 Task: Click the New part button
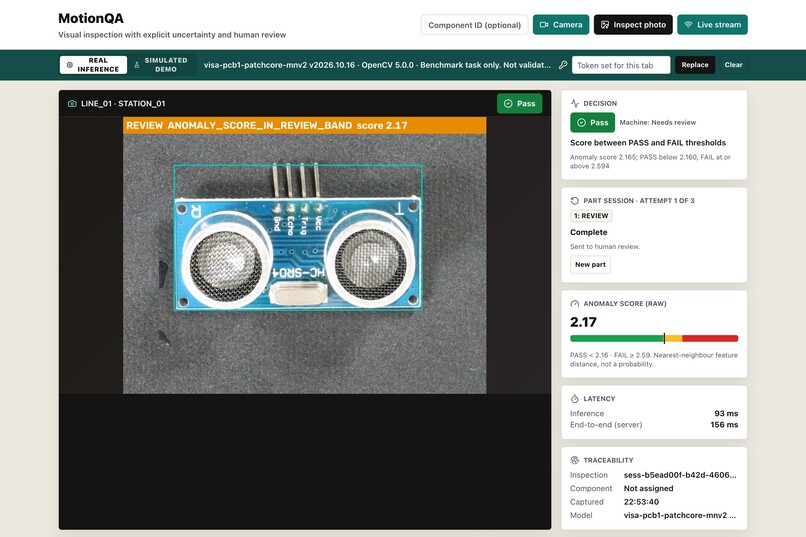(x=590, y=265)
